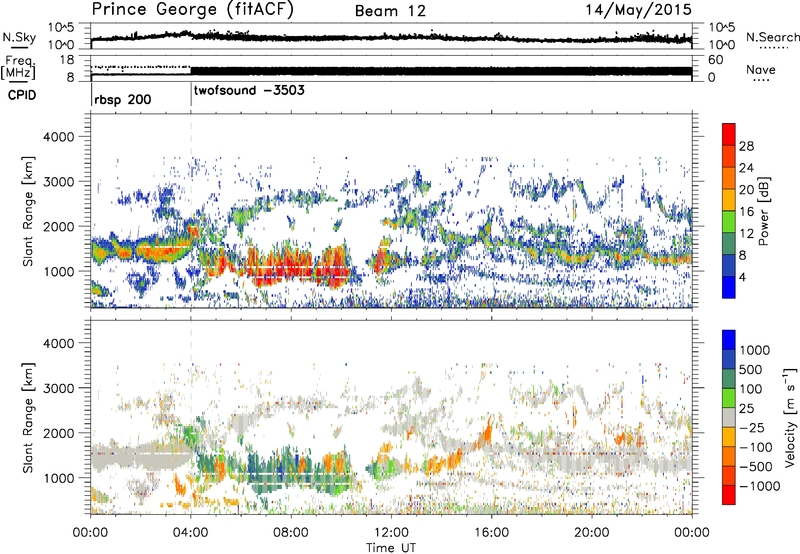The width and height of the screenshot is (800, 554).
Task: Click the "500" velocity colorbar value
Action: click(751, 369)
